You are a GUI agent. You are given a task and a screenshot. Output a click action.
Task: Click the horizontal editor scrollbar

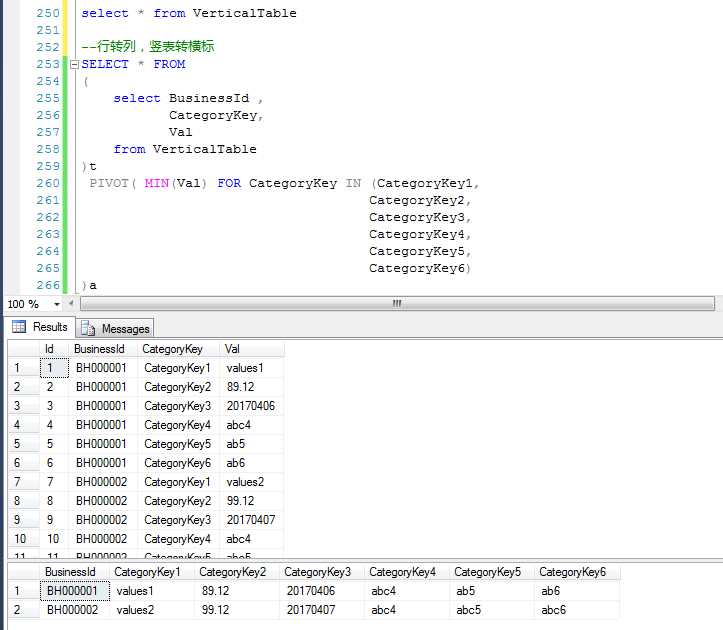[x=397, y=303]
